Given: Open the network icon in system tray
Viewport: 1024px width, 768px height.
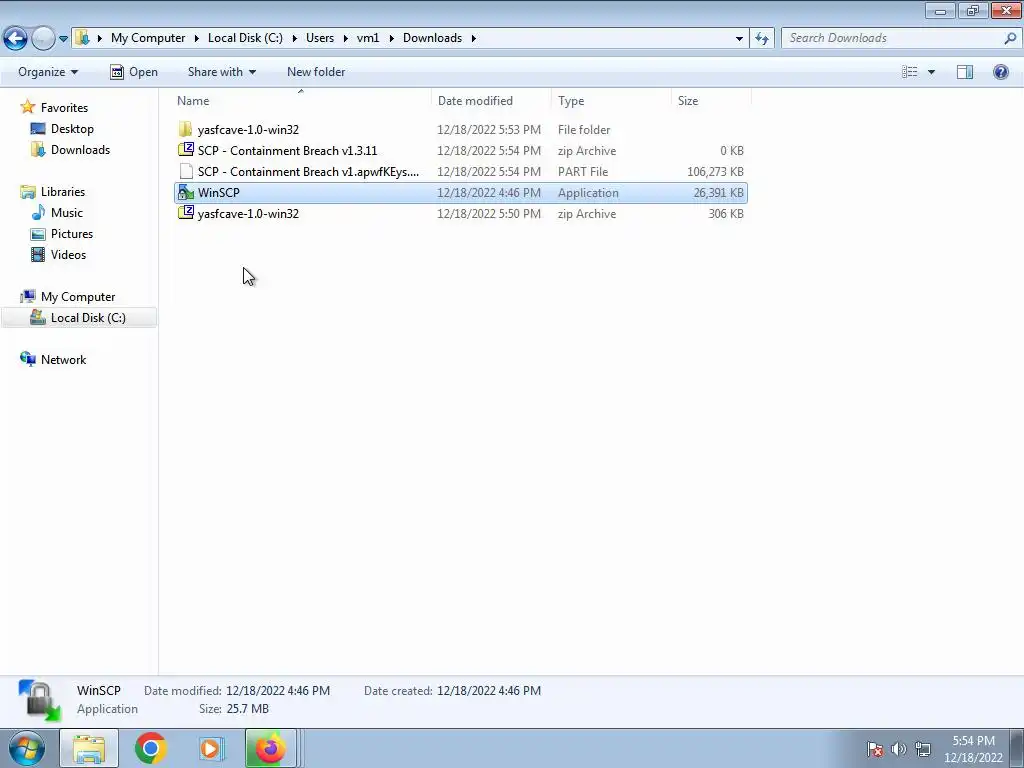Looking at the screenshot, I should 923,749.
